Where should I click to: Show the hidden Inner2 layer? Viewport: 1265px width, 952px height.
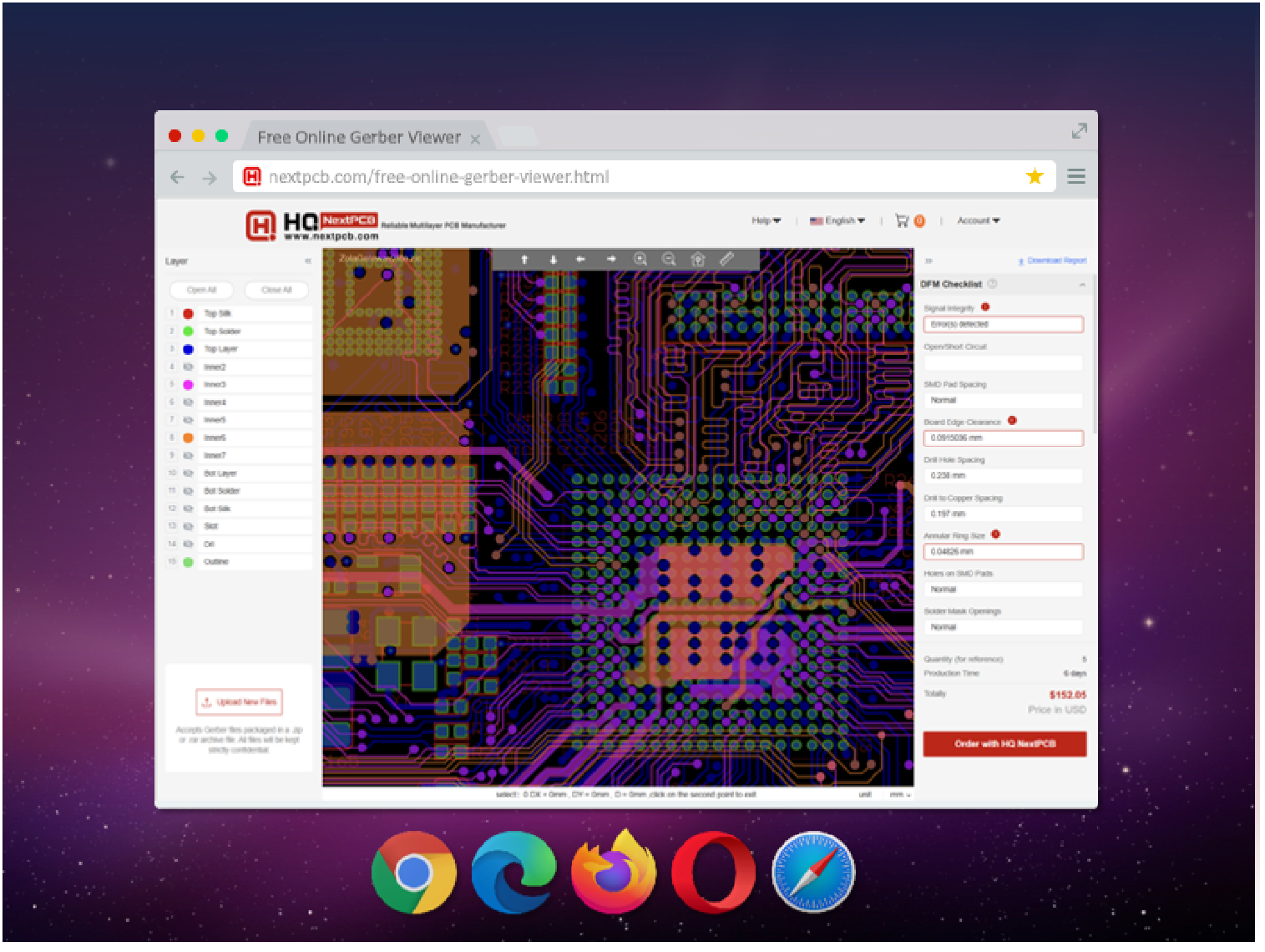point(189,367)
